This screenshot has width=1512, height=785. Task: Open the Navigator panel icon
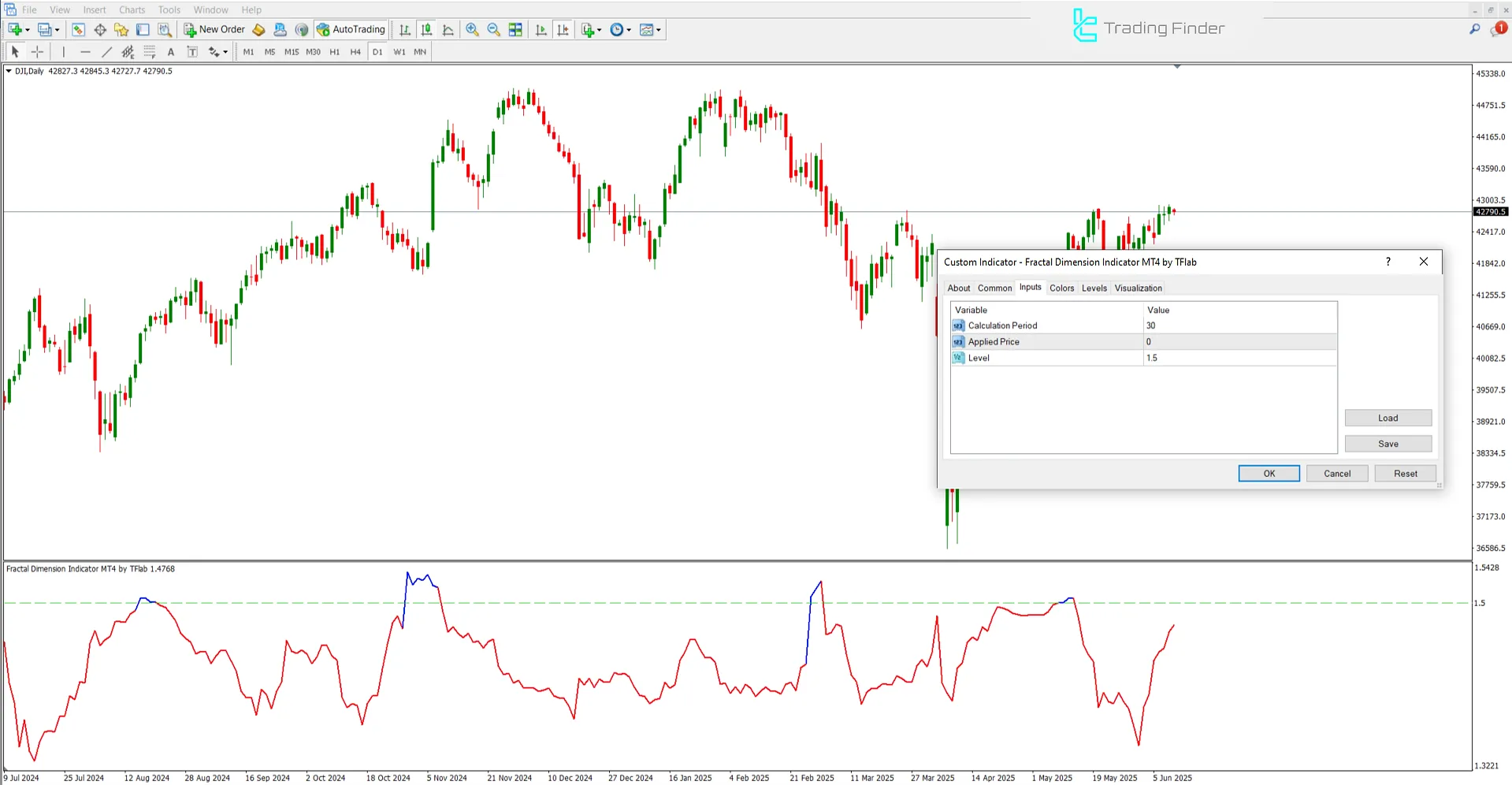coord(121,29)
